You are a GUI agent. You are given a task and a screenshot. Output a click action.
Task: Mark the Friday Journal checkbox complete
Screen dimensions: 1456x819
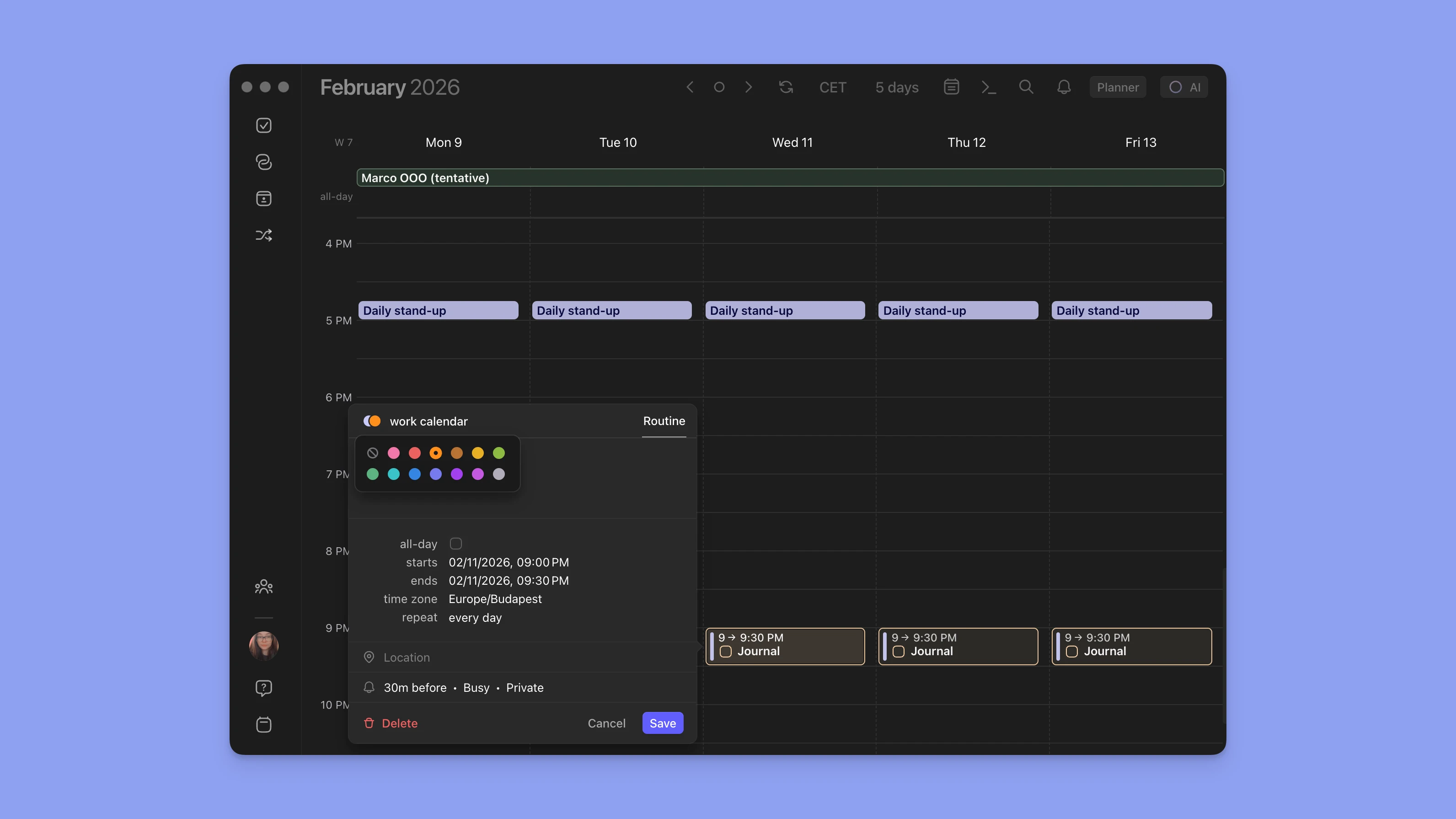[x=1072, y=652]
